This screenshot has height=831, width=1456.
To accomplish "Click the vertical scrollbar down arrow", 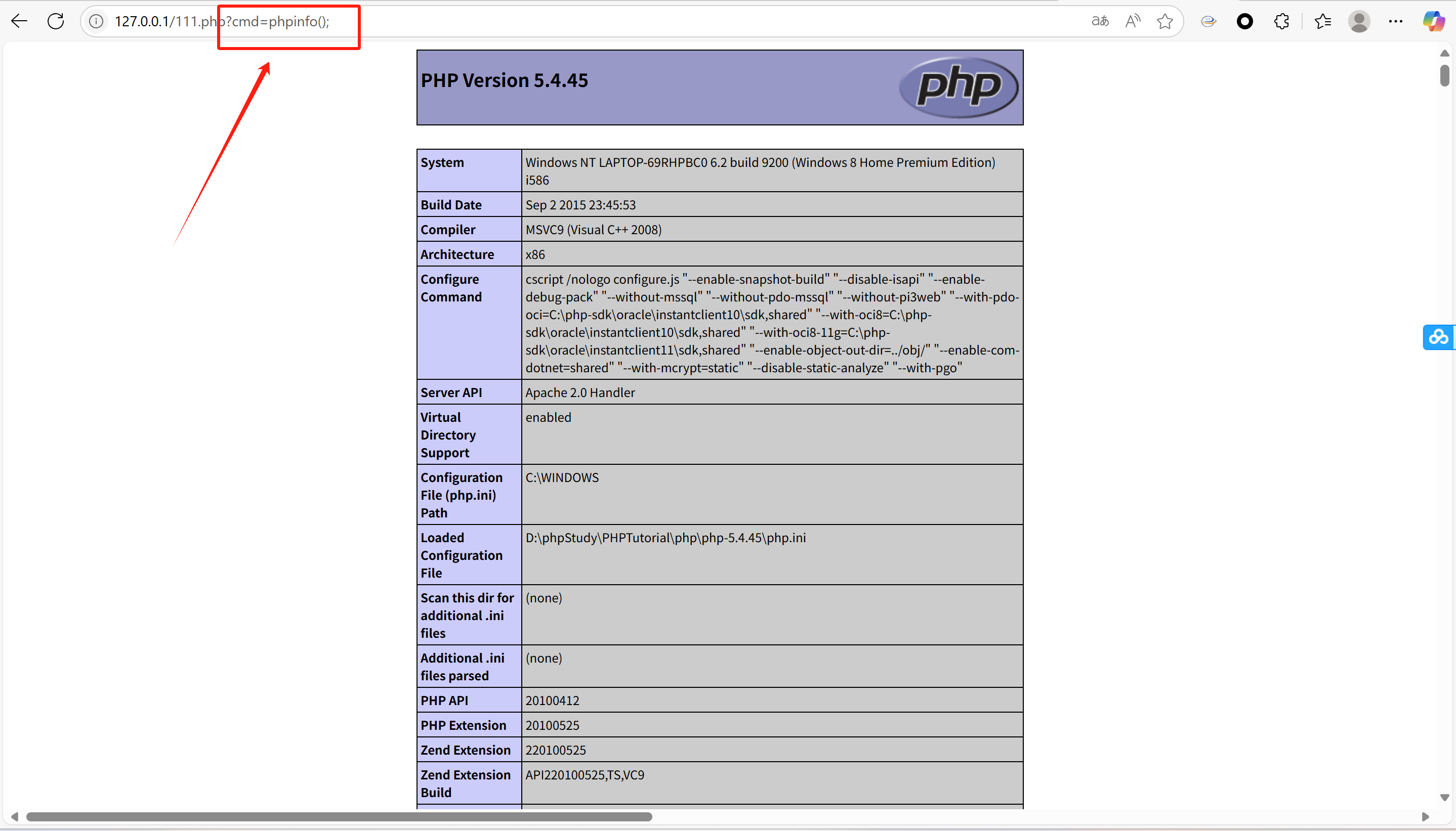I will click(1444, 797).
